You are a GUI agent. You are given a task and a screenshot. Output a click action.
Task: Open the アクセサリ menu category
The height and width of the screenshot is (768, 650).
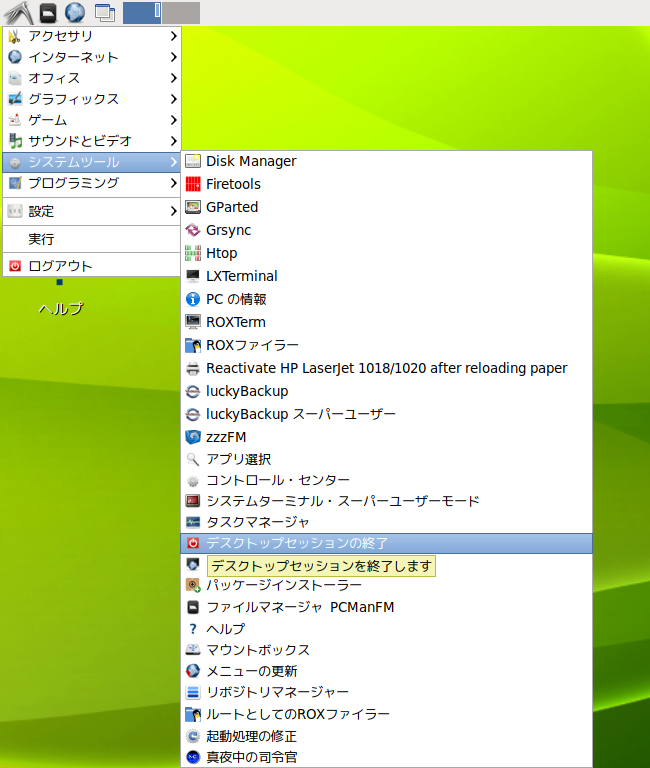click(92, 36)
